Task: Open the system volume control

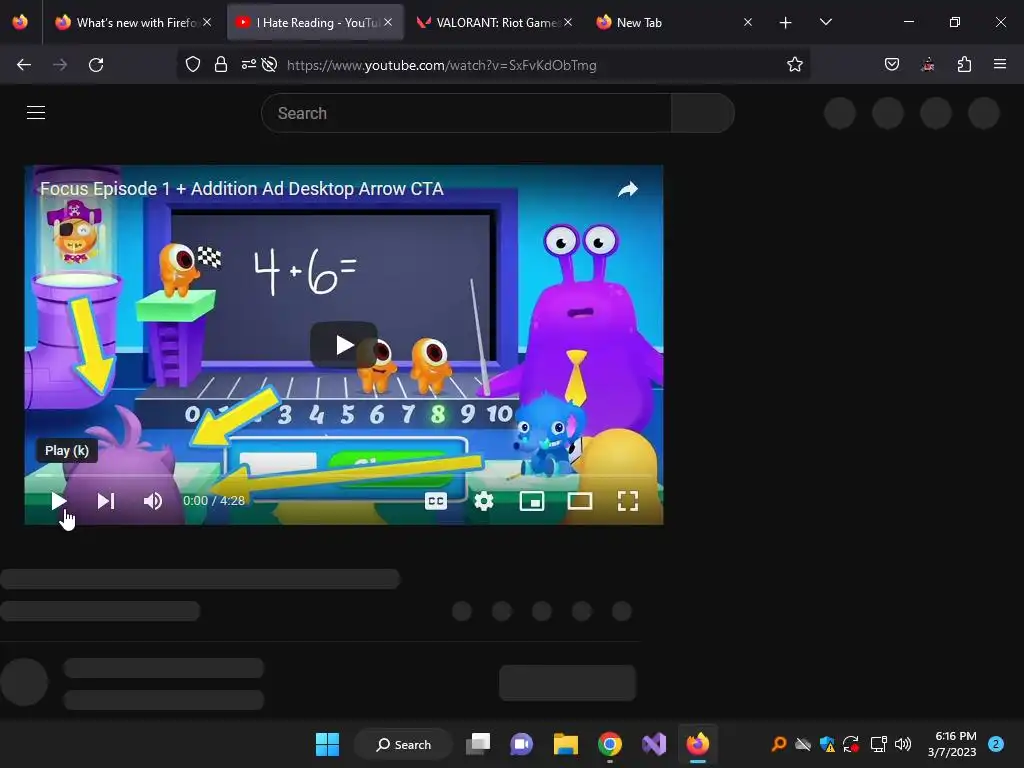Action: click(903, 744)
